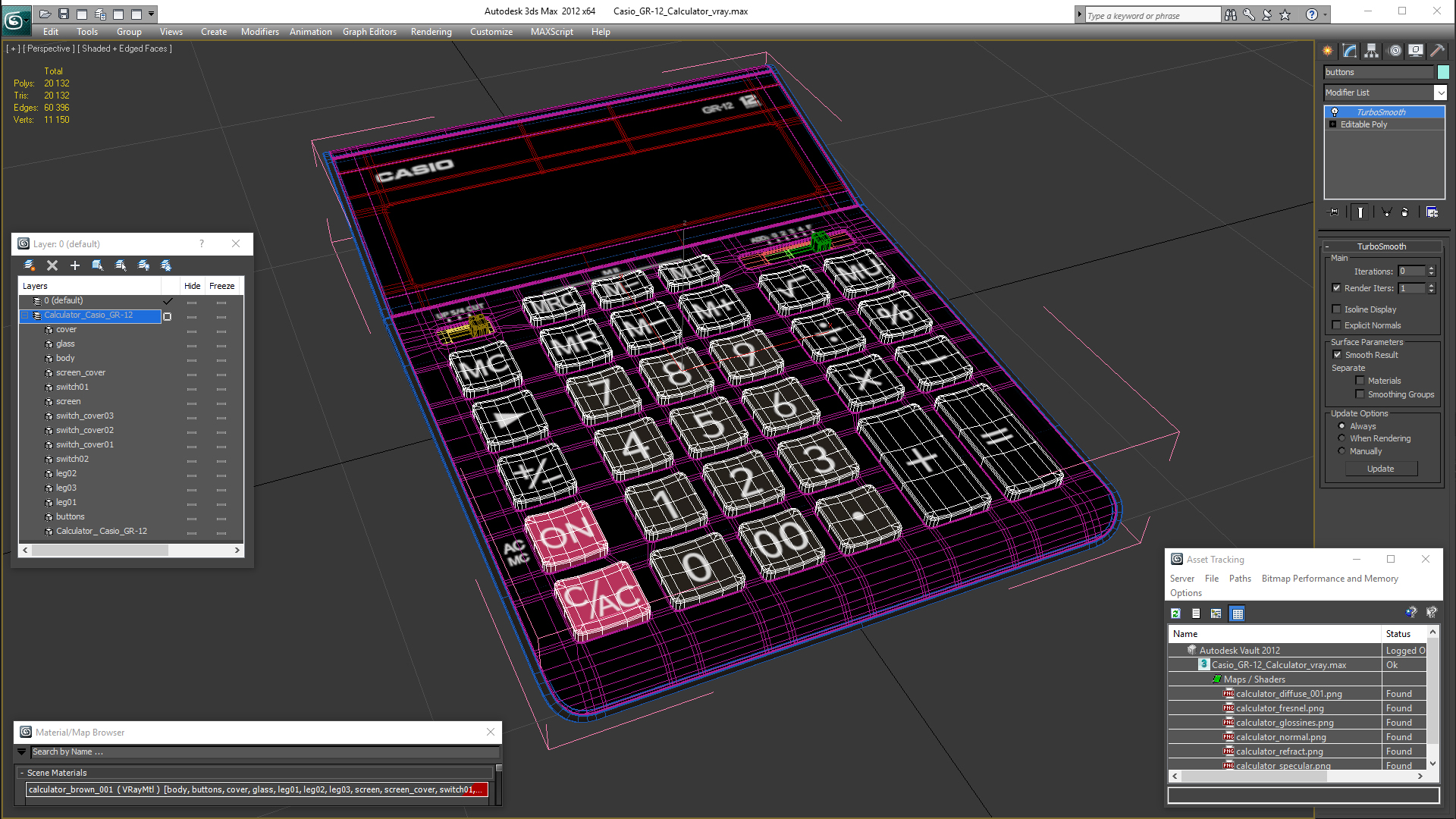This screenshot has width=1456, height=819.
Task: Switch Asset Tracking to tree view icon
Action: point(1216,613)
